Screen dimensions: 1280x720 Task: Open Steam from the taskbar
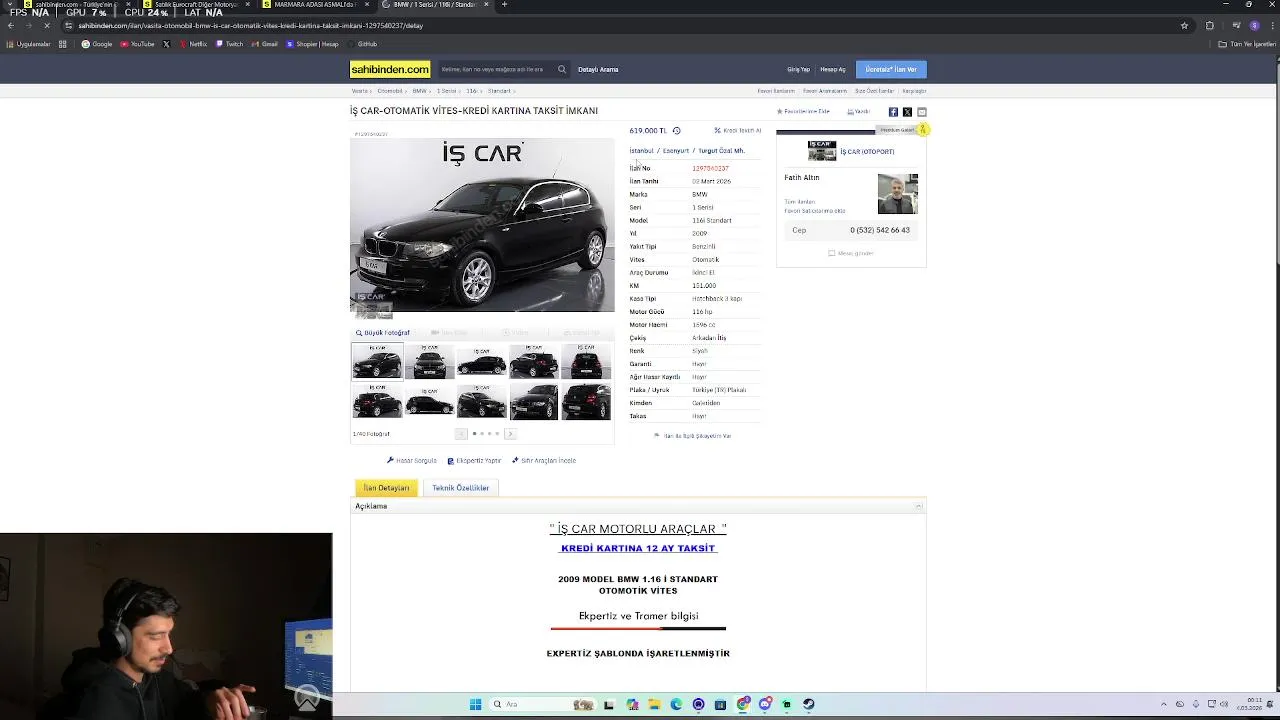(x=808, y=704)
